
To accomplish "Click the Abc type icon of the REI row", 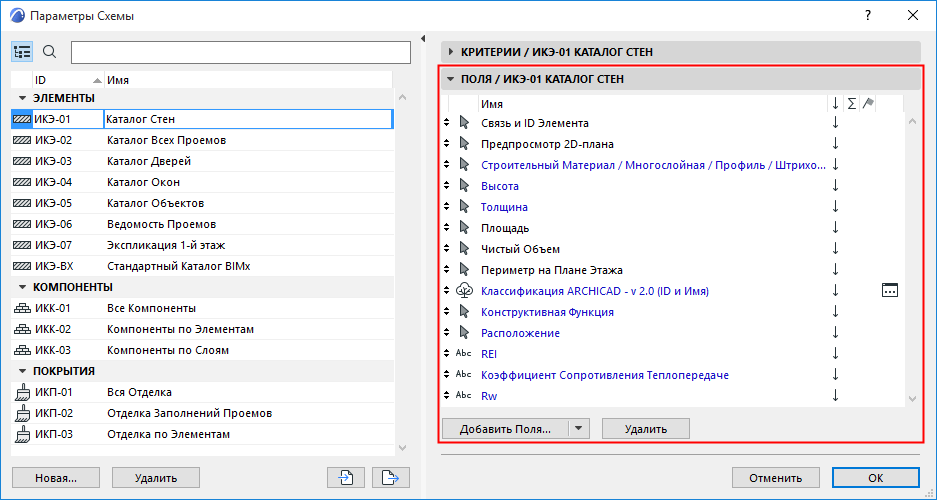I will click(x=464, y=353).
